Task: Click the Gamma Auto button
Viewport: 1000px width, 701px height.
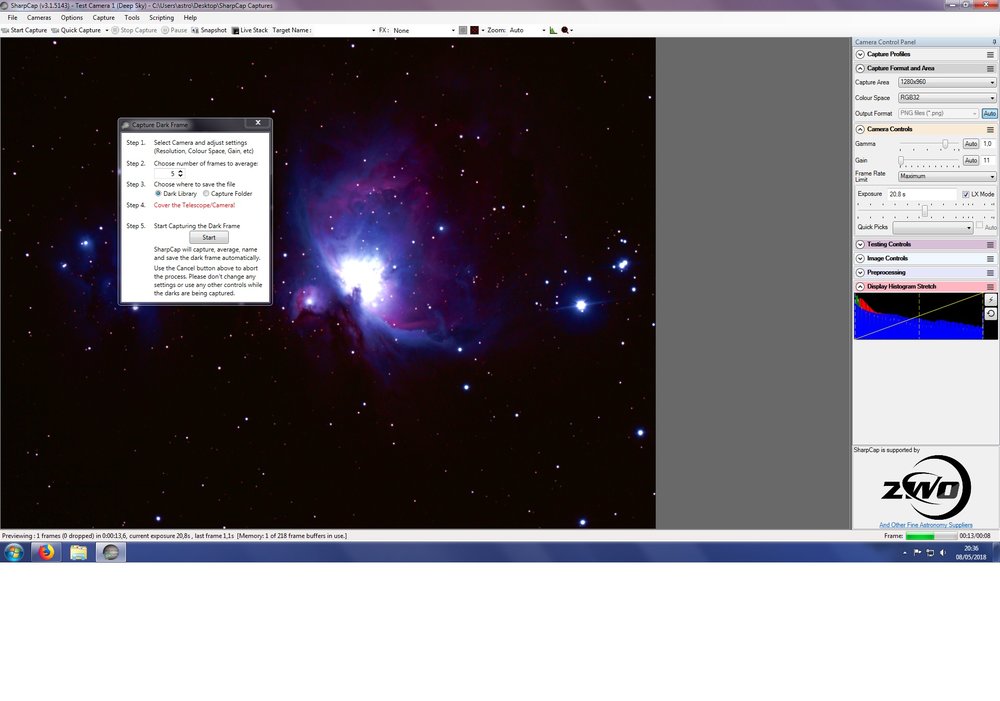Action: click(x=971, y=144)
